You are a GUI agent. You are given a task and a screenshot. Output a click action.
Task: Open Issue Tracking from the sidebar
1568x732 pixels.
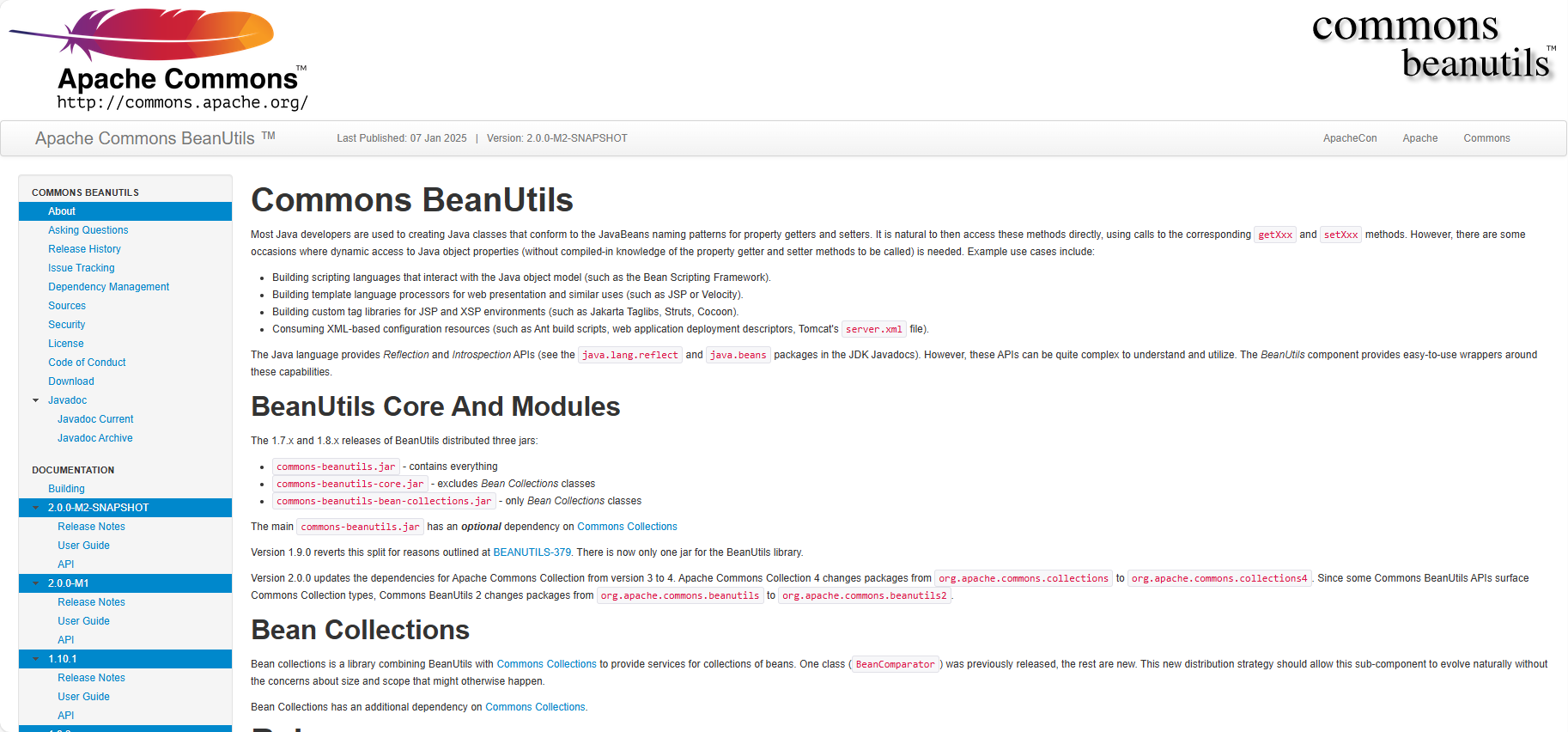coord(81,268)
